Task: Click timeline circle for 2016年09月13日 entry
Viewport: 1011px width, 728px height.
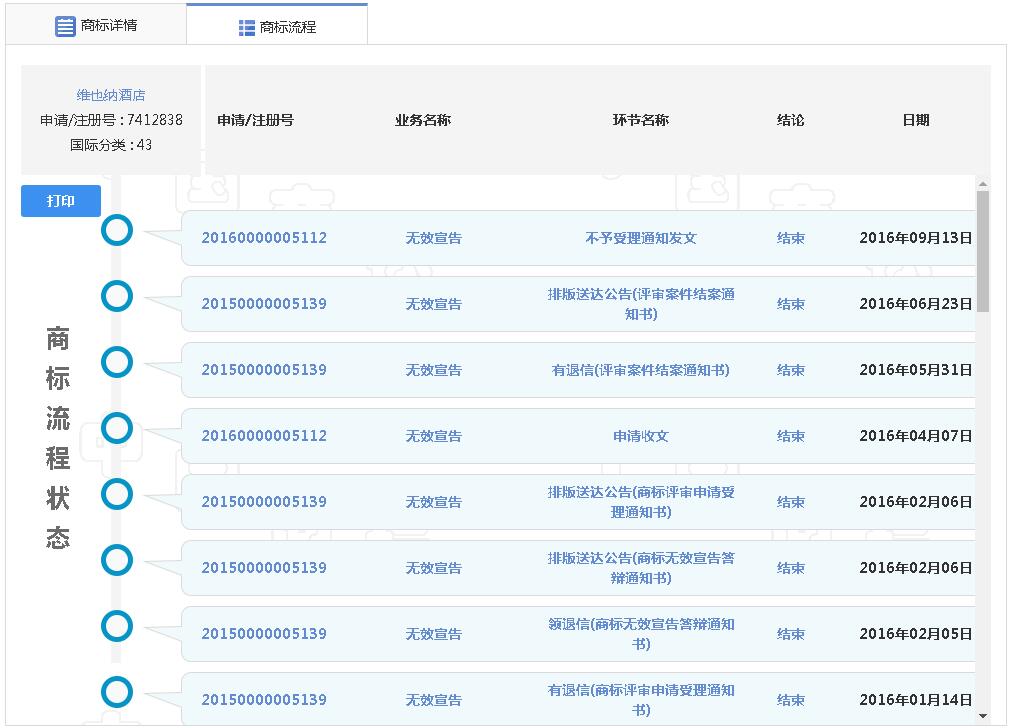Action: click(117, 230)
